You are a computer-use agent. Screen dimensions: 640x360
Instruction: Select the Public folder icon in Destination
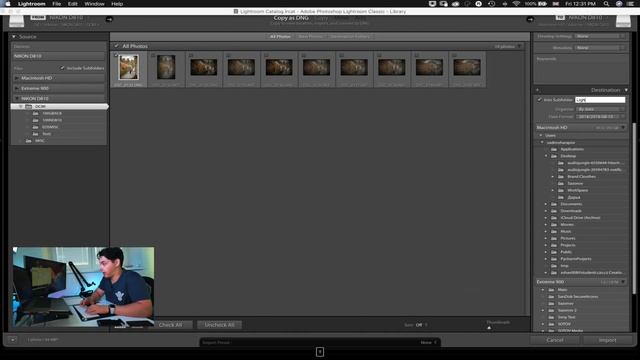554,252
